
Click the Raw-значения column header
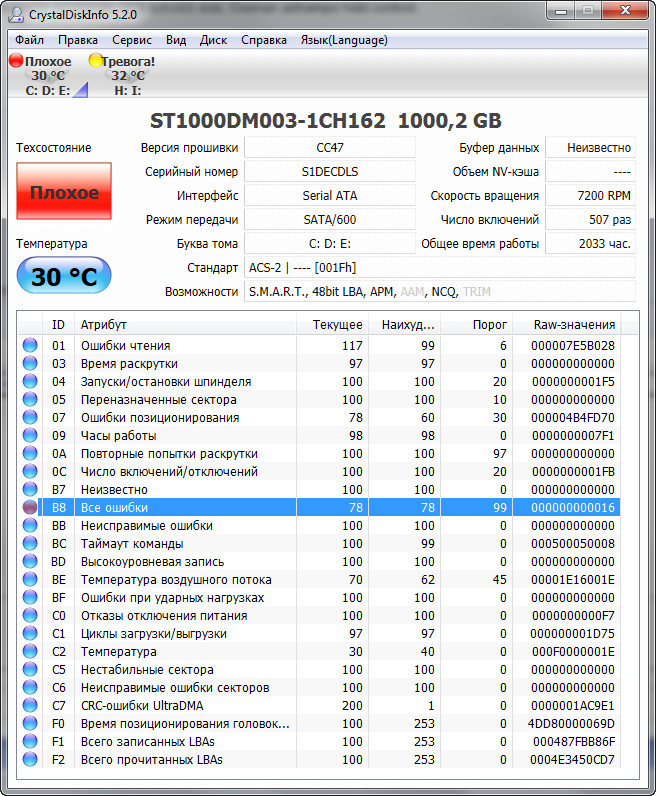(x=567, y=325)
